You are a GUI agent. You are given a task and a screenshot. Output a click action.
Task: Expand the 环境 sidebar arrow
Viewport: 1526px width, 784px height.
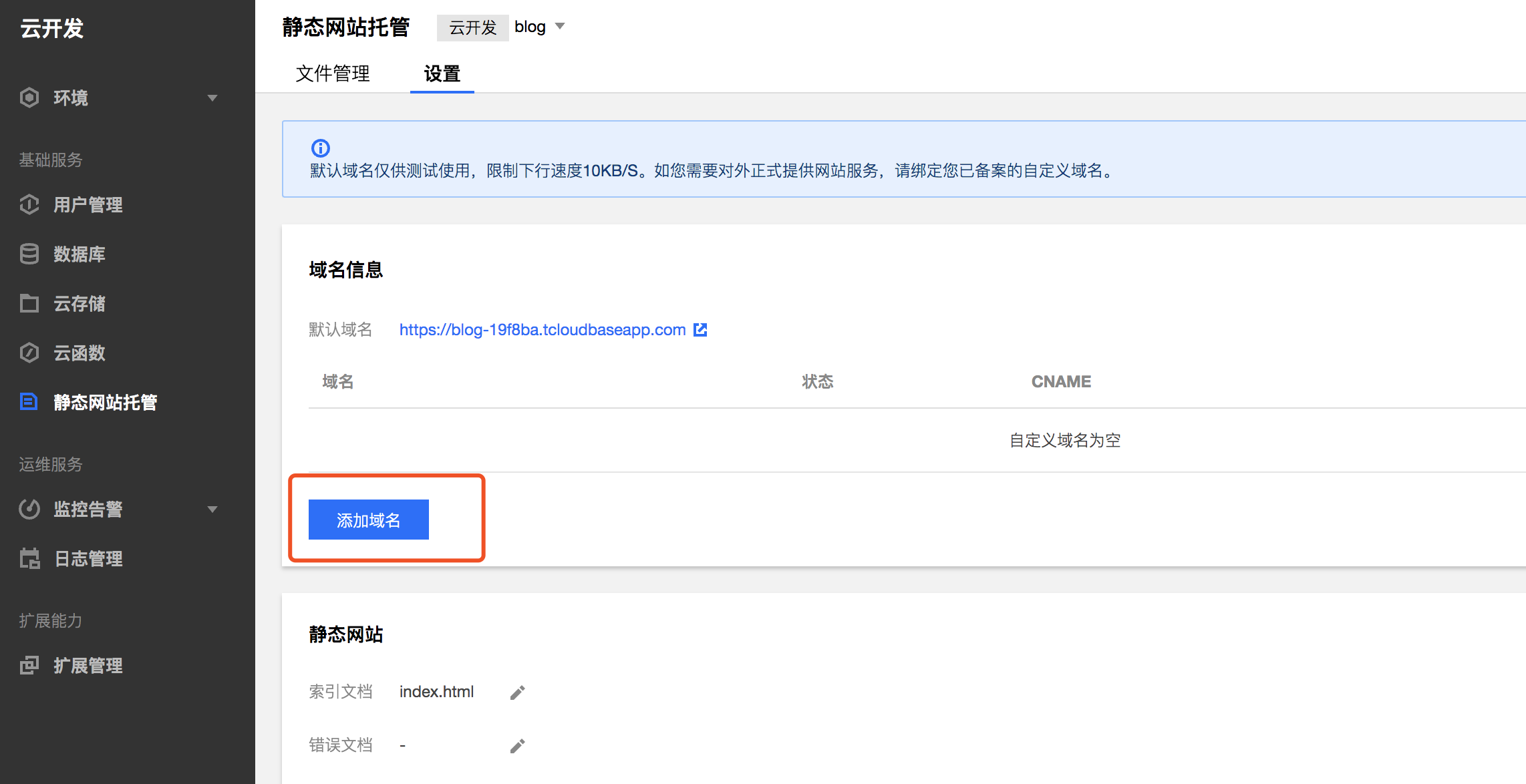point(212,98)
